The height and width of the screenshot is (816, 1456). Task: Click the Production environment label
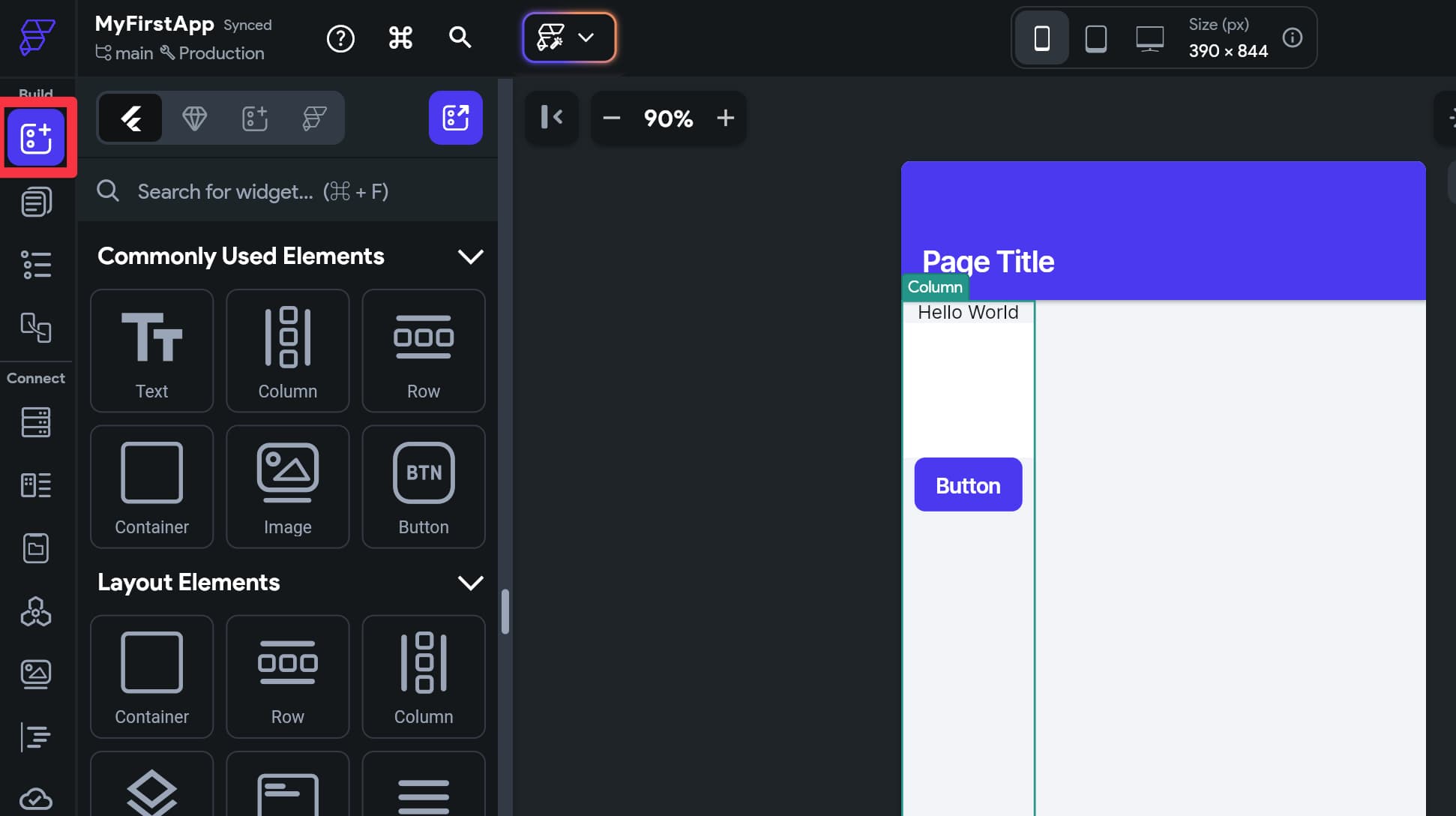212,53
